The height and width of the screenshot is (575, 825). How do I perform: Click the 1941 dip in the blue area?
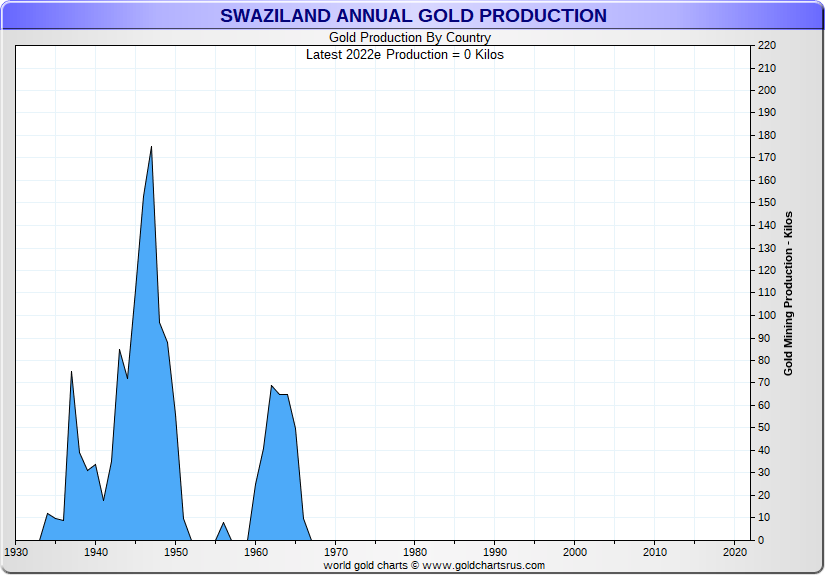click(104, 499)
